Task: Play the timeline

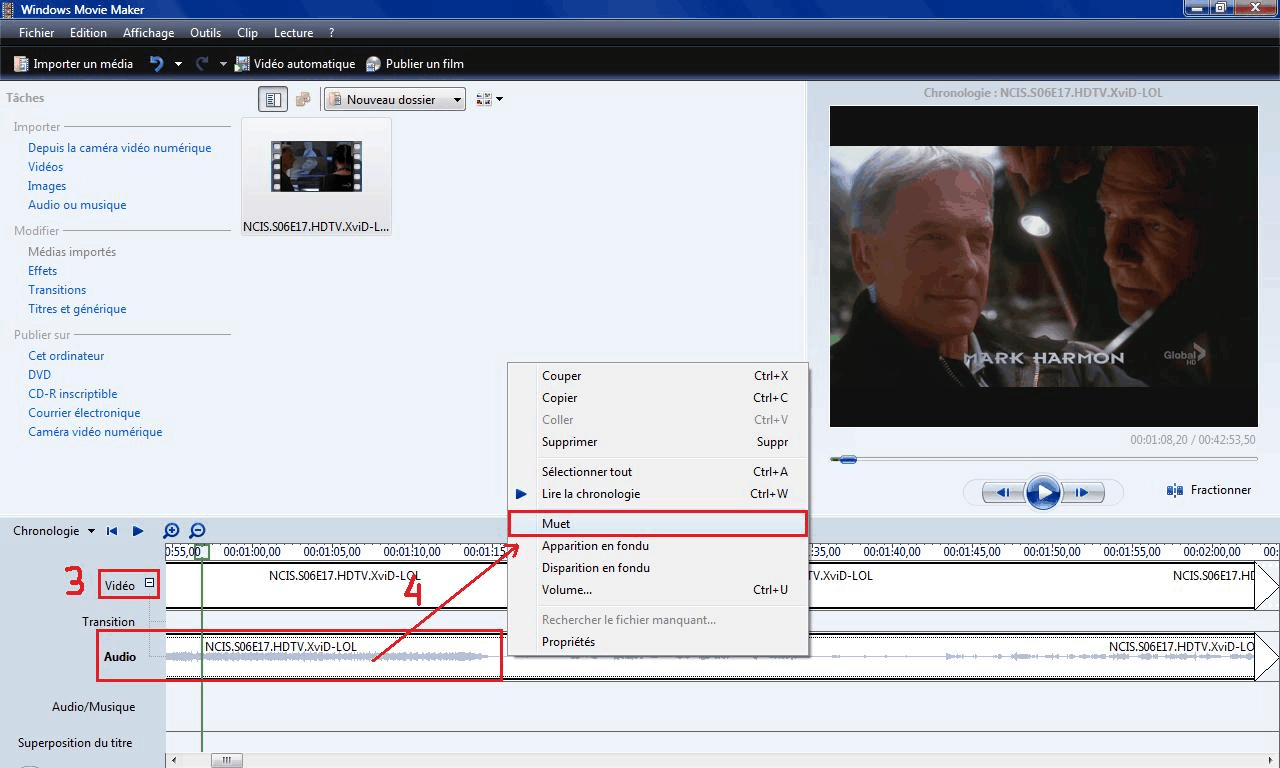Action: pos(138,531)
